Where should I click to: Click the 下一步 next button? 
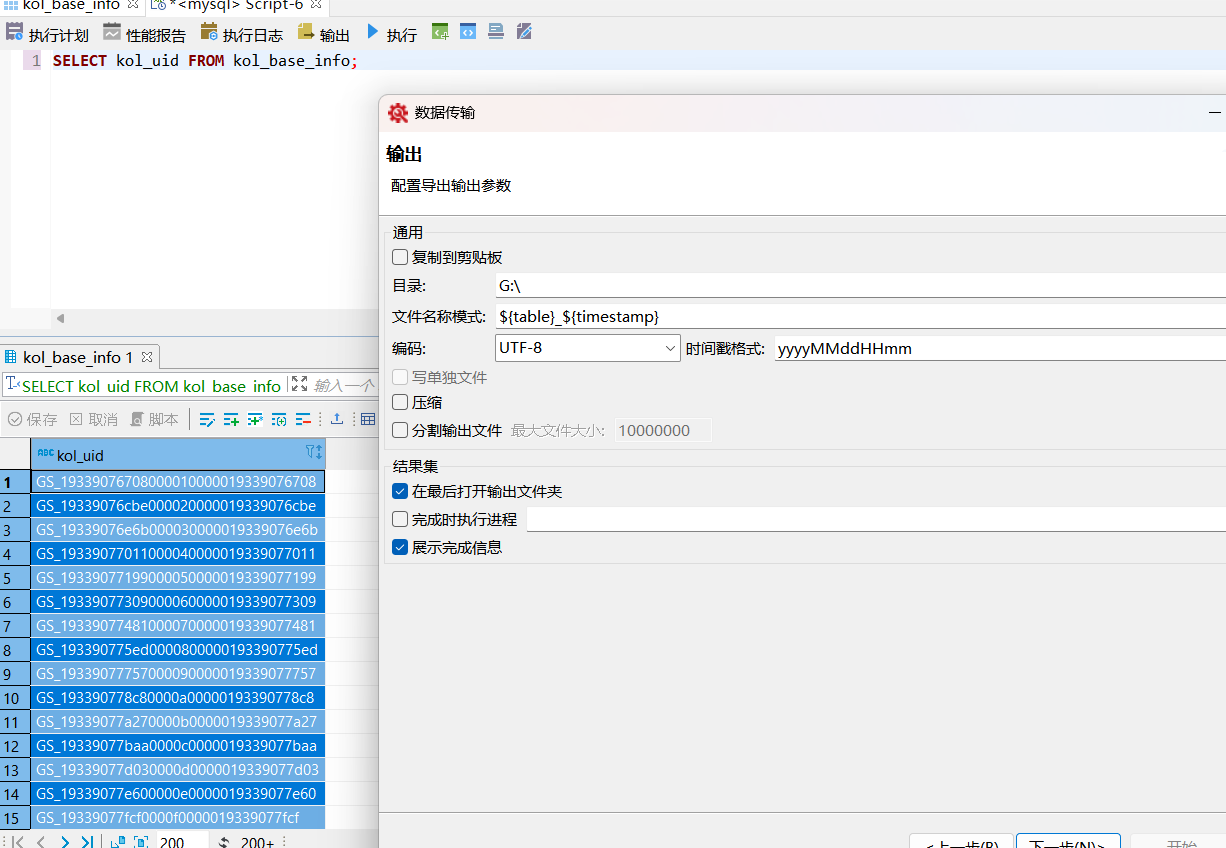1065,843
